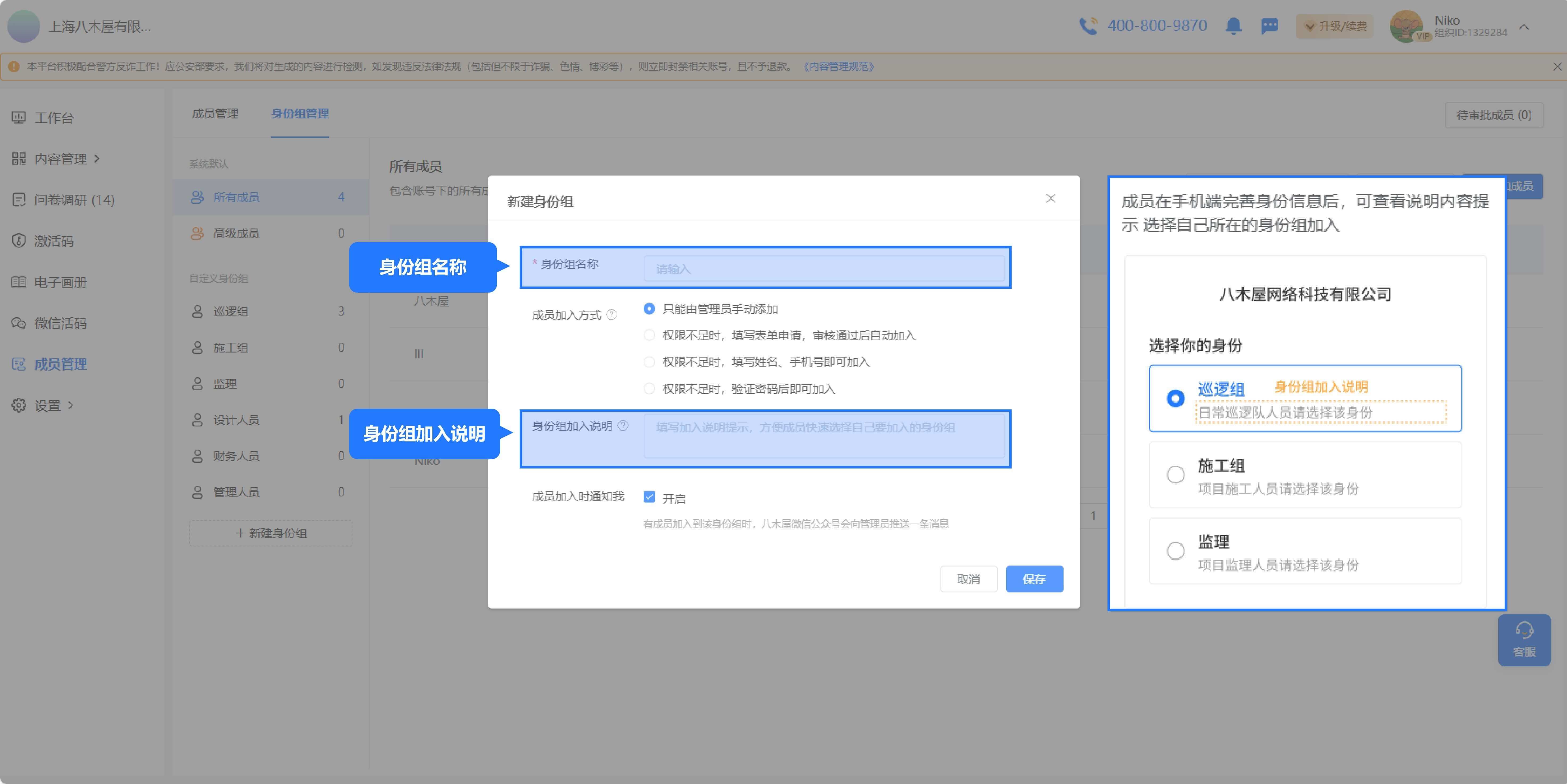The width and height of the screenshot is (1567, 784).
Task: Select 只能由管理员手动添加 radio option
Action: click(x=649, y=309)
